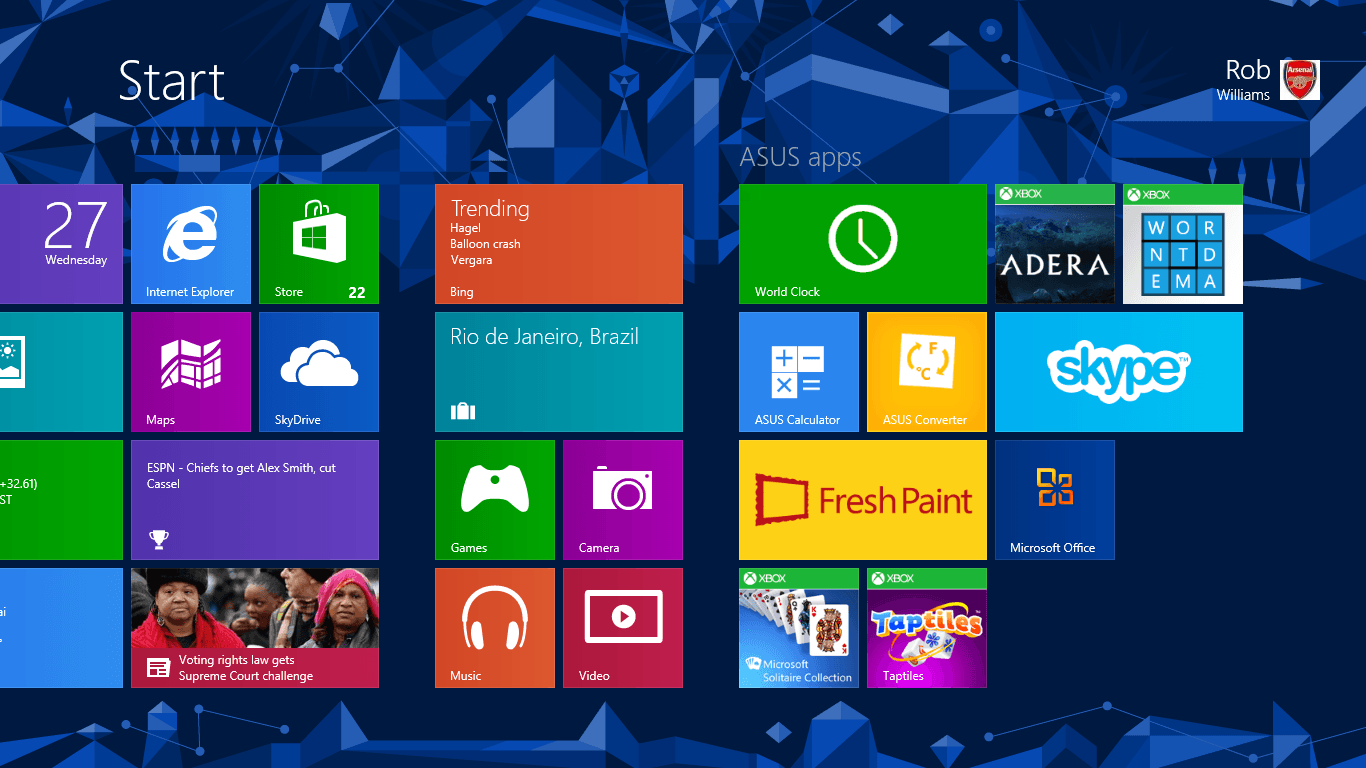Image resolution: width=1366 pixels, height=768 pixels.
Task: Click the Balloon crash trending topic
Action: click(x=485, y=244)
